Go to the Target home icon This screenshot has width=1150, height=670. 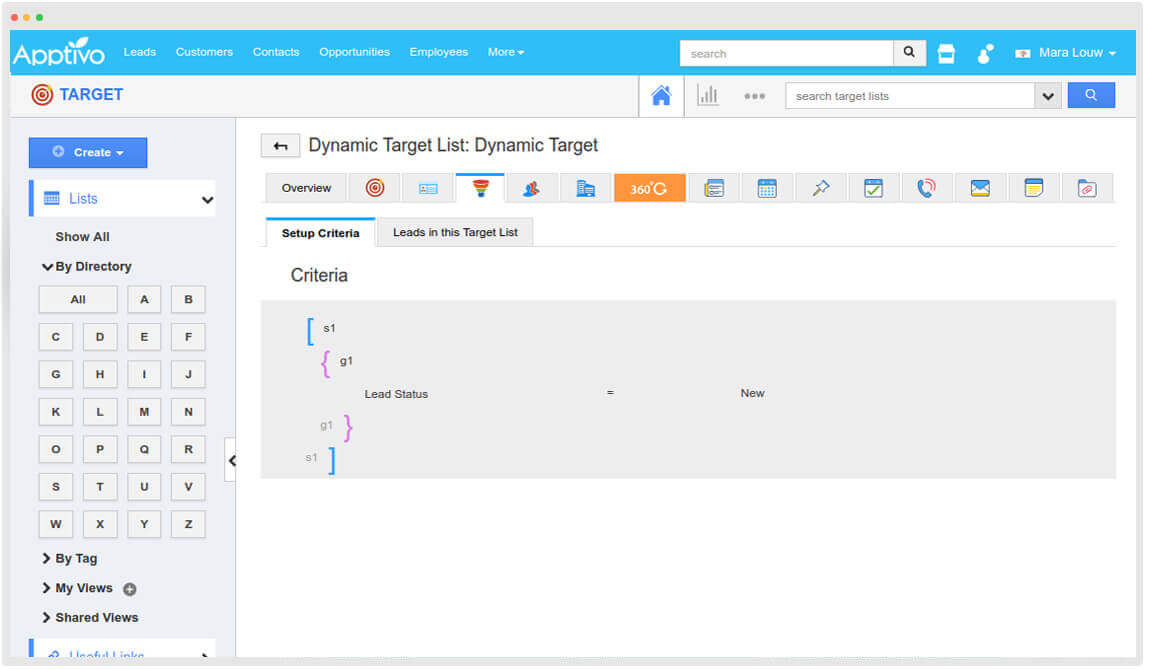(x=661, y=96)
